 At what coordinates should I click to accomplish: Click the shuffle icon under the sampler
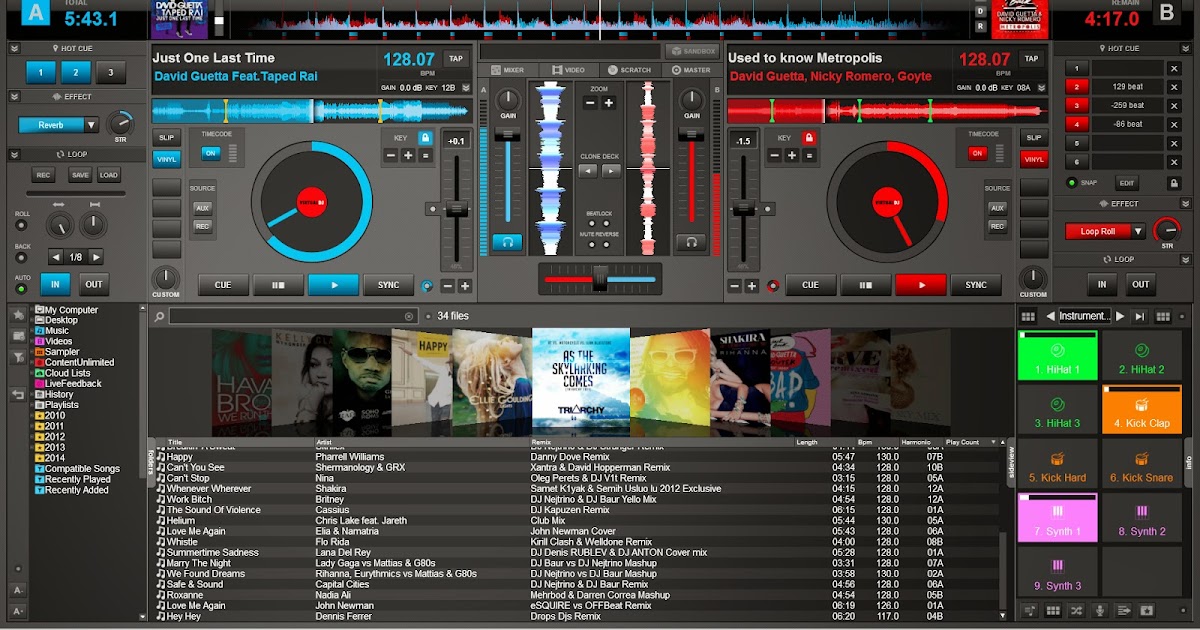[x=1076, y=610]
